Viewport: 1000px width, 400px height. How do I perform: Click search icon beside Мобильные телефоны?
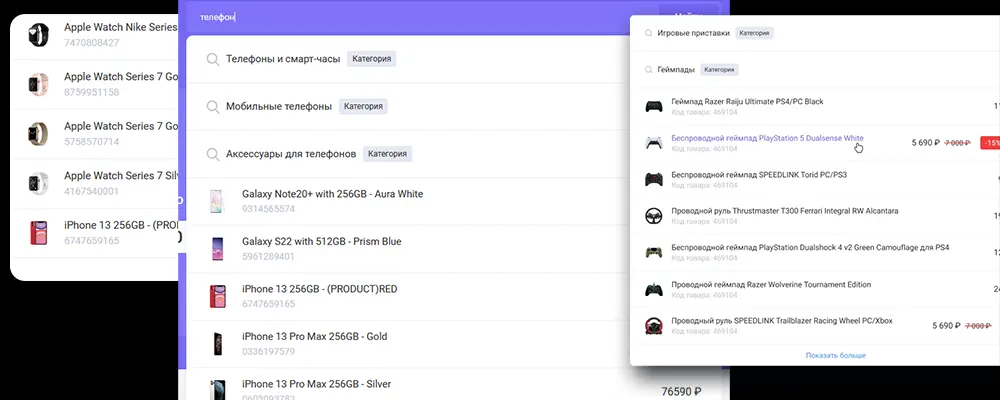[x=213, y=107]
